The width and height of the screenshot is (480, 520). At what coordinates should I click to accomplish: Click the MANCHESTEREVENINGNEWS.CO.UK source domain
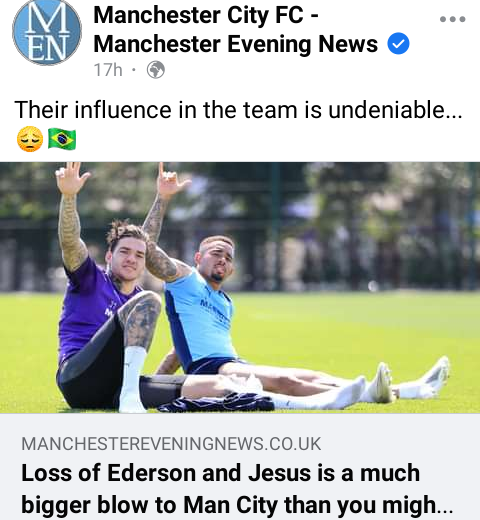171,444
